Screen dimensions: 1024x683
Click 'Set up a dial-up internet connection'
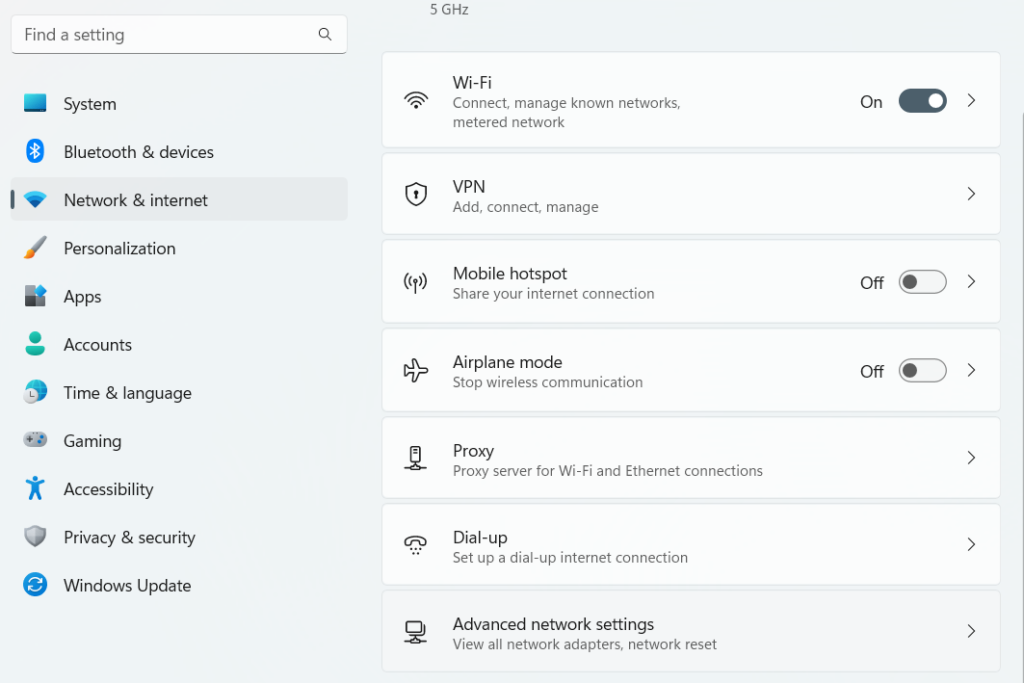click(570, 558)
